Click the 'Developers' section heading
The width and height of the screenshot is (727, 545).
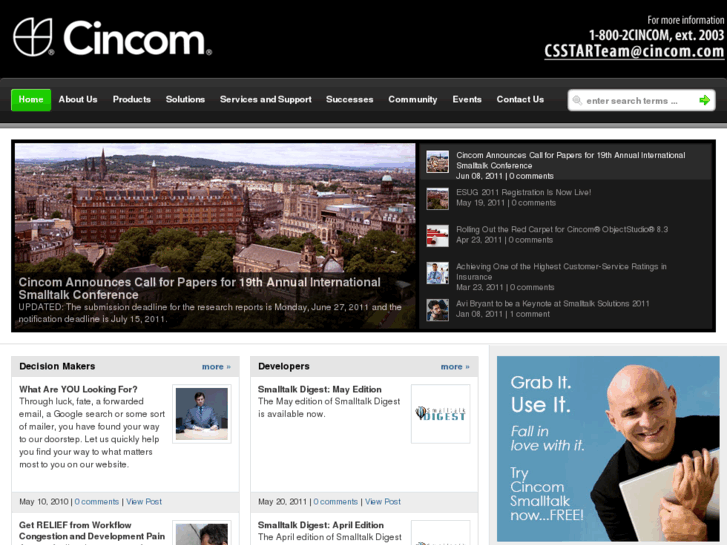point(284,366)
